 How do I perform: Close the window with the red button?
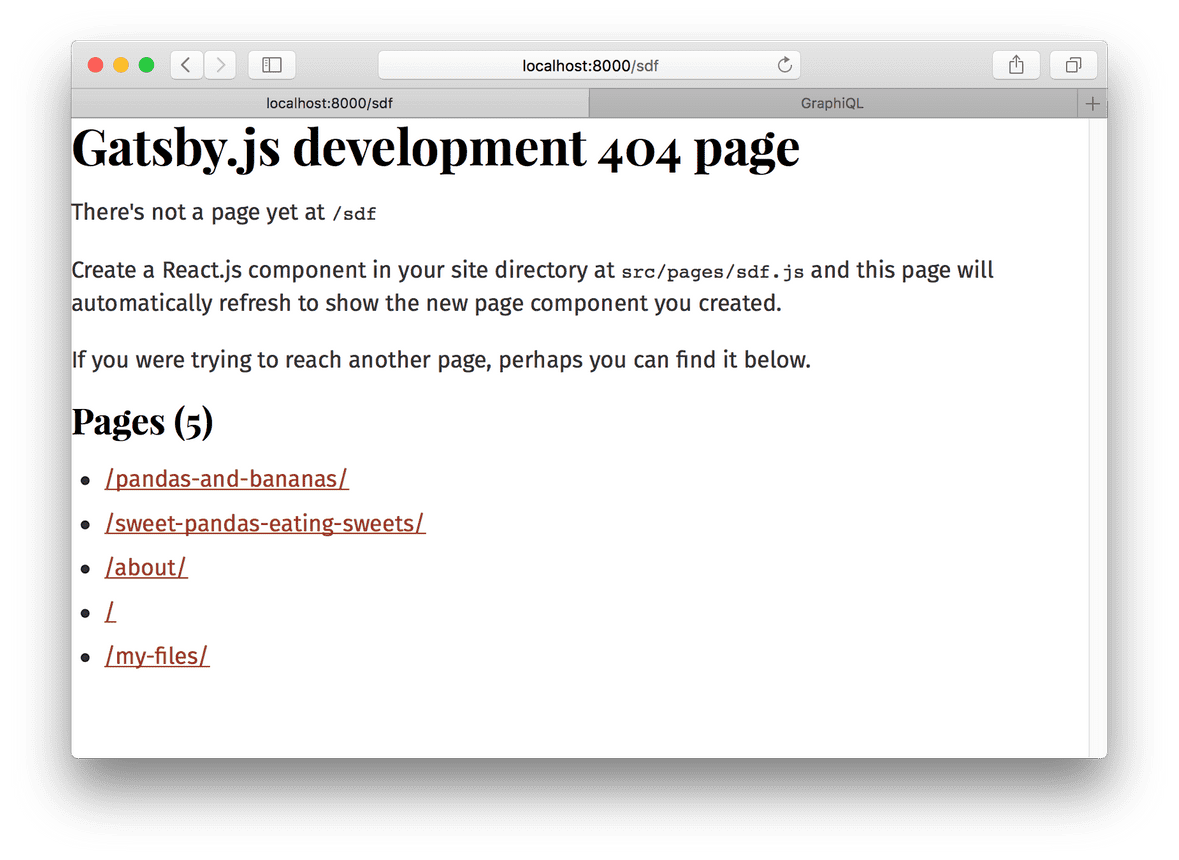95,65
